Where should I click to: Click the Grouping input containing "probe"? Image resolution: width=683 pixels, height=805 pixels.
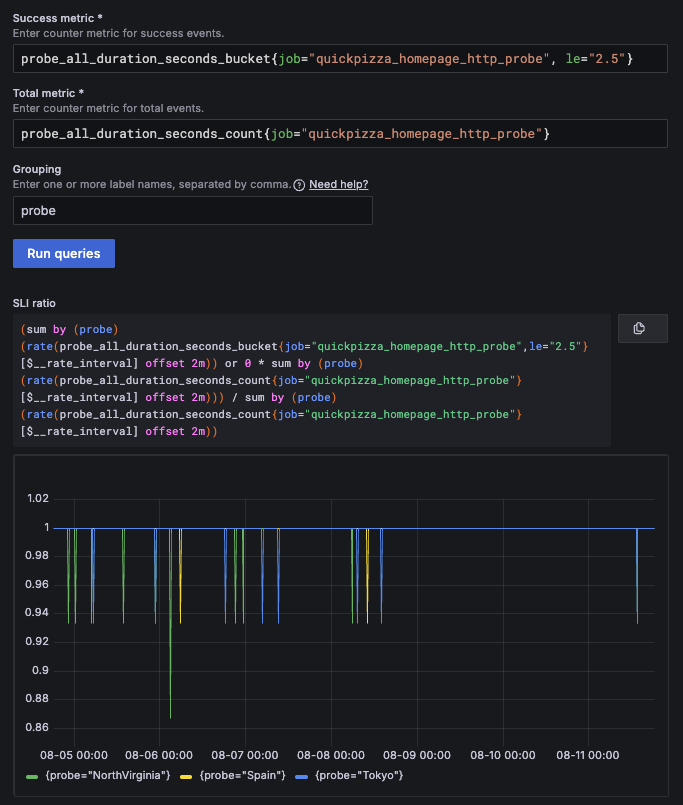pyautogui.click(x=190, y=210)
